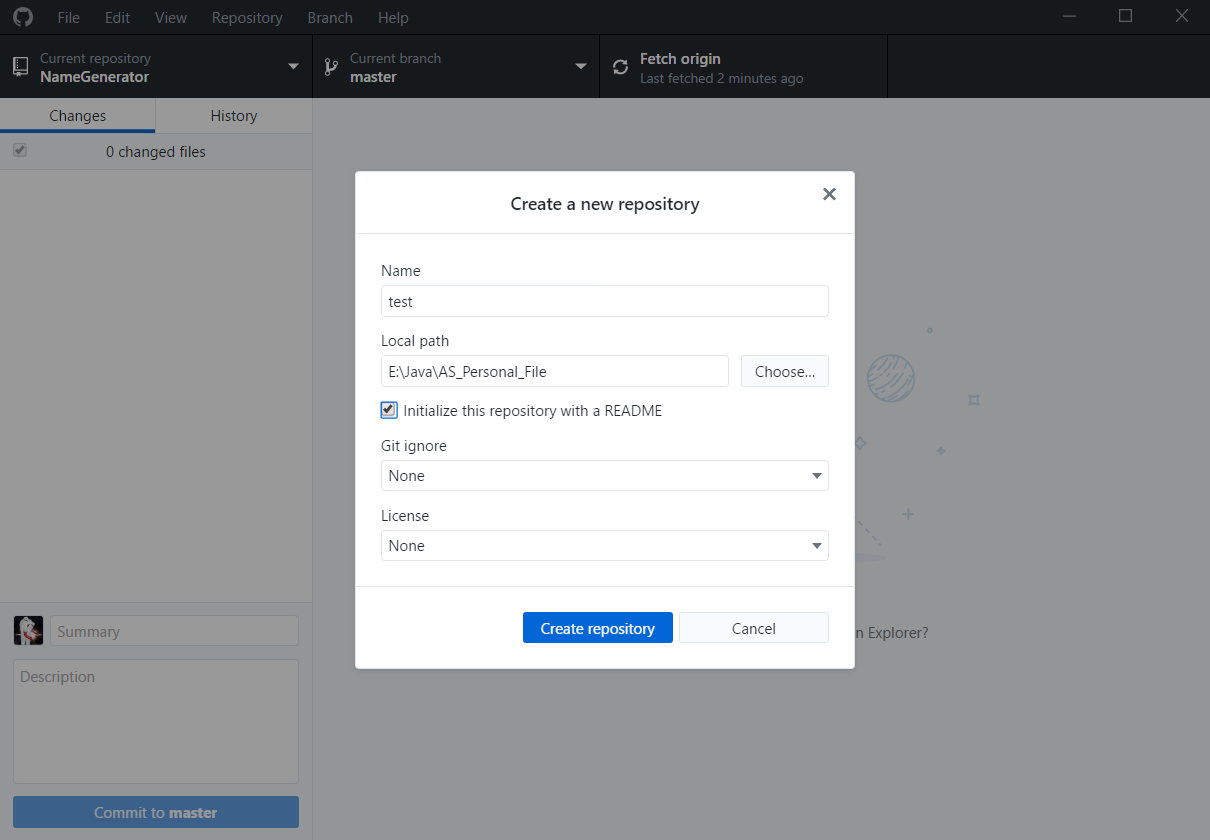Open the File menu
This screenshot has width=1210, height=840.
coord(69,17)
